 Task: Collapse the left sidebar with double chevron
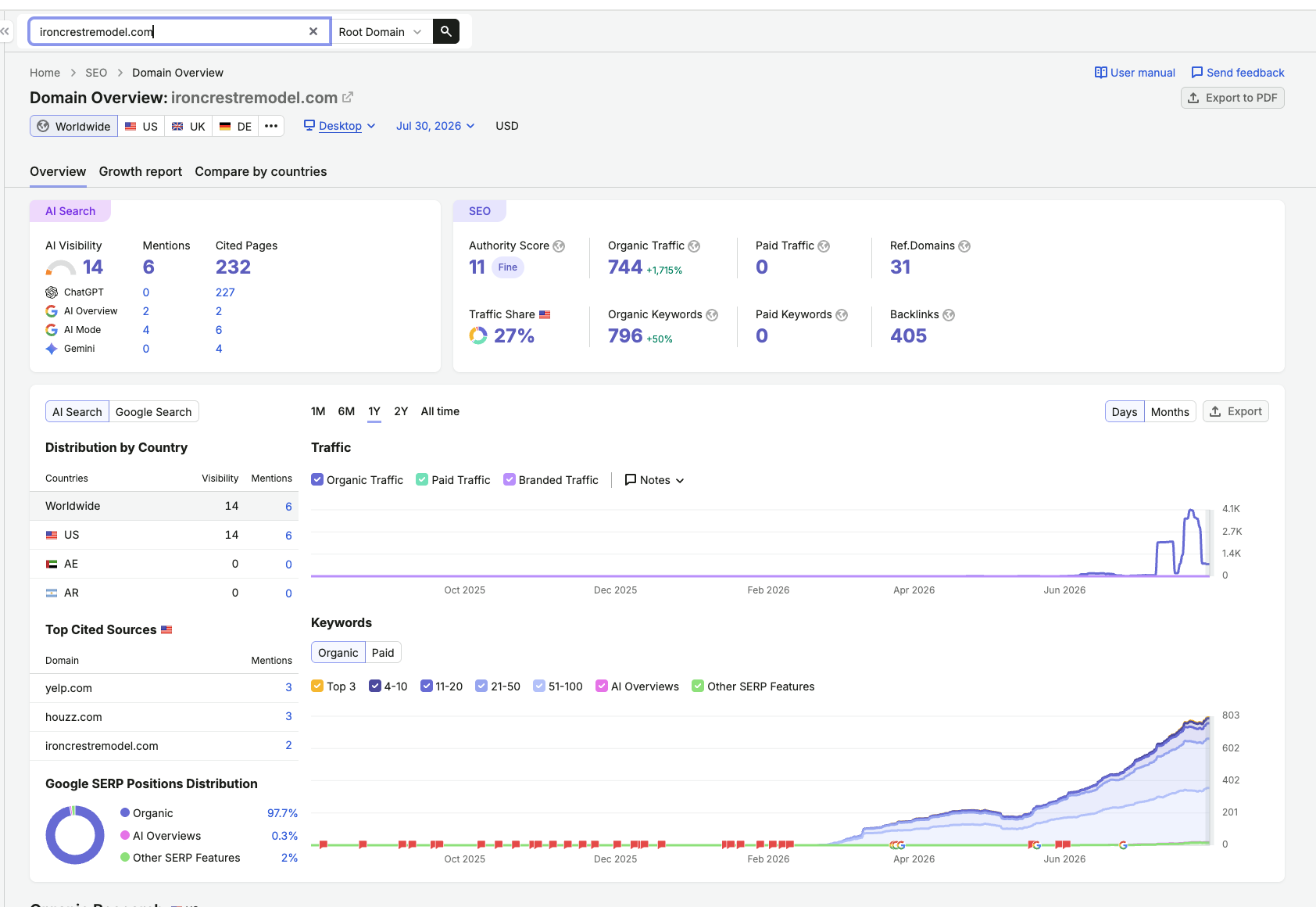(x=5, y=31)
